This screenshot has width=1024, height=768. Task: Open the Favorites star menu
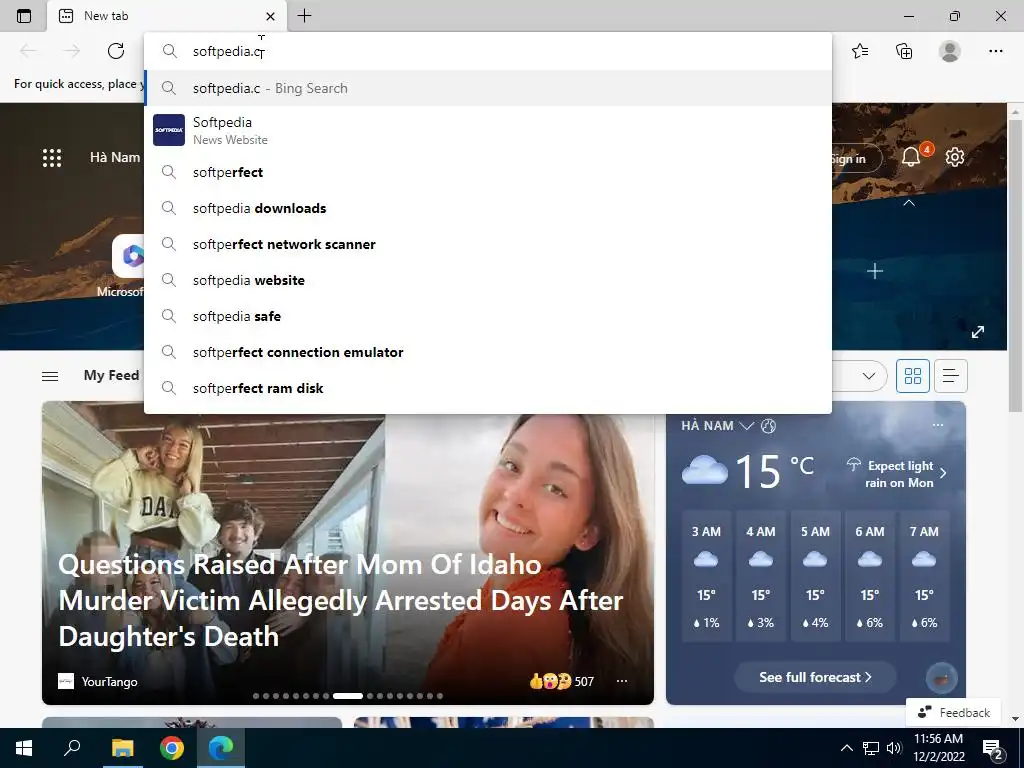(x=860, y=51)
